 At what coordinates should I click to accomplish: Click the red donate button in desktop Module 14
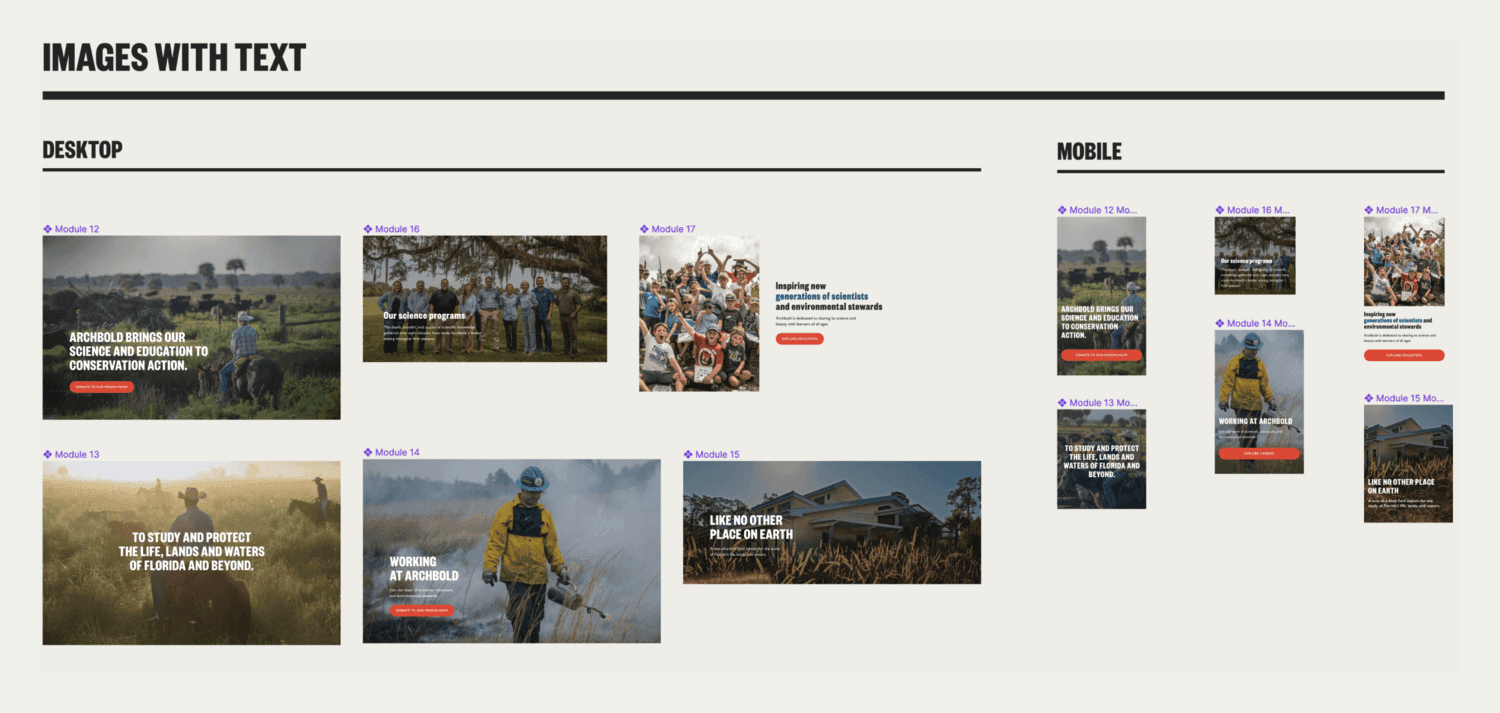(x=422, y=610)
